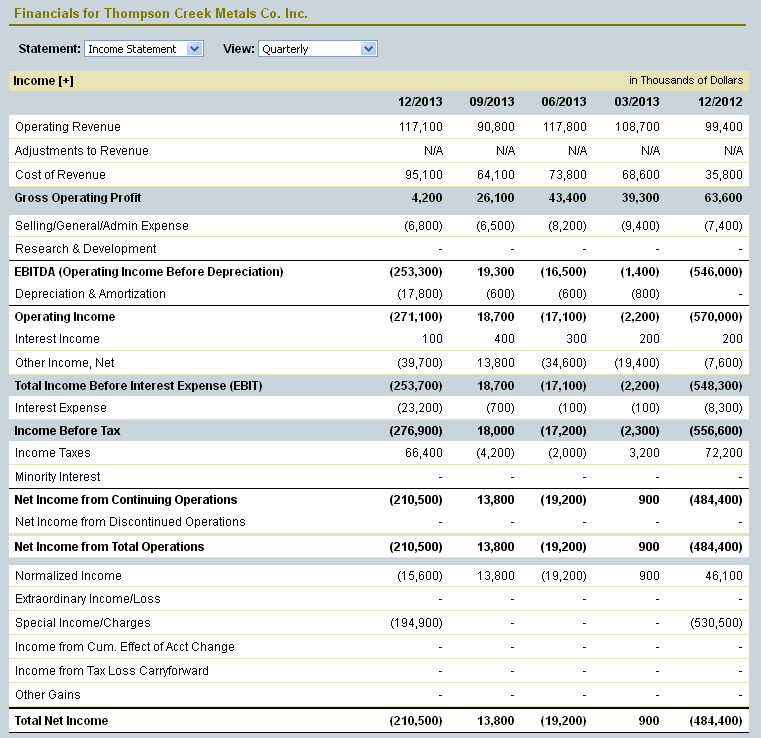This screenshot has height=738, width=761.
Task: Click the Other Income, Net label
Action: pos(65,363)
